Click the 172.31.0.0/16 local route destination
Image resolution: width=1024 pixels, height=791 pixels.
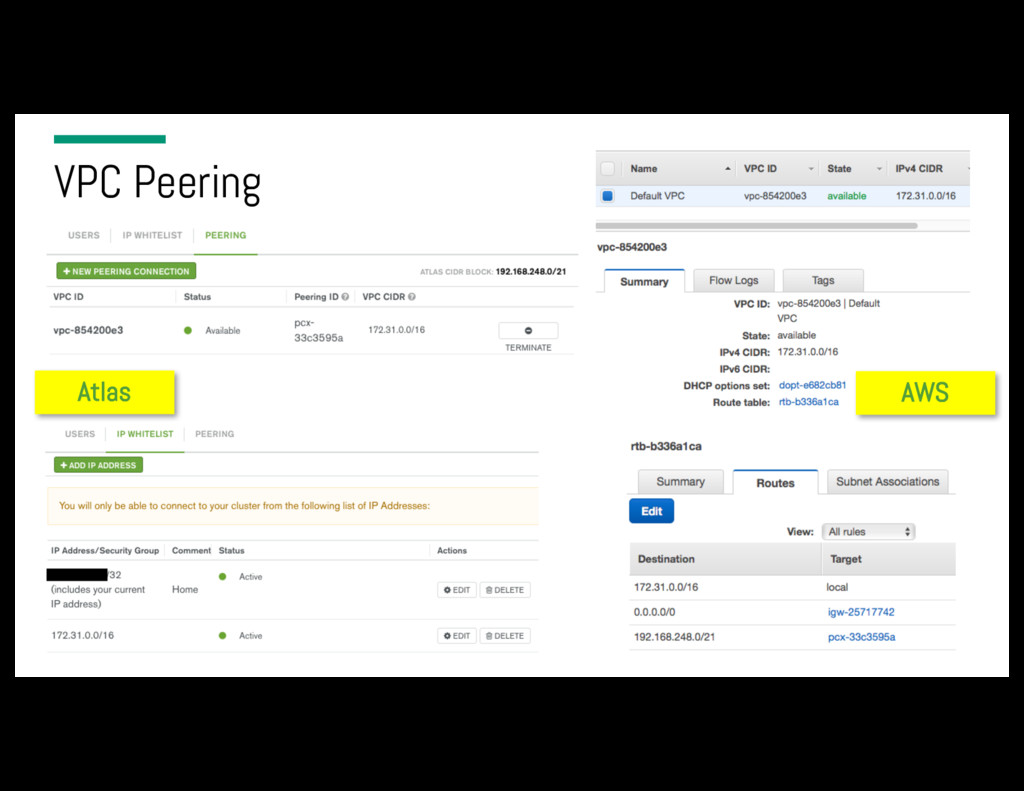pyautogui.click(x=665, y=587)
